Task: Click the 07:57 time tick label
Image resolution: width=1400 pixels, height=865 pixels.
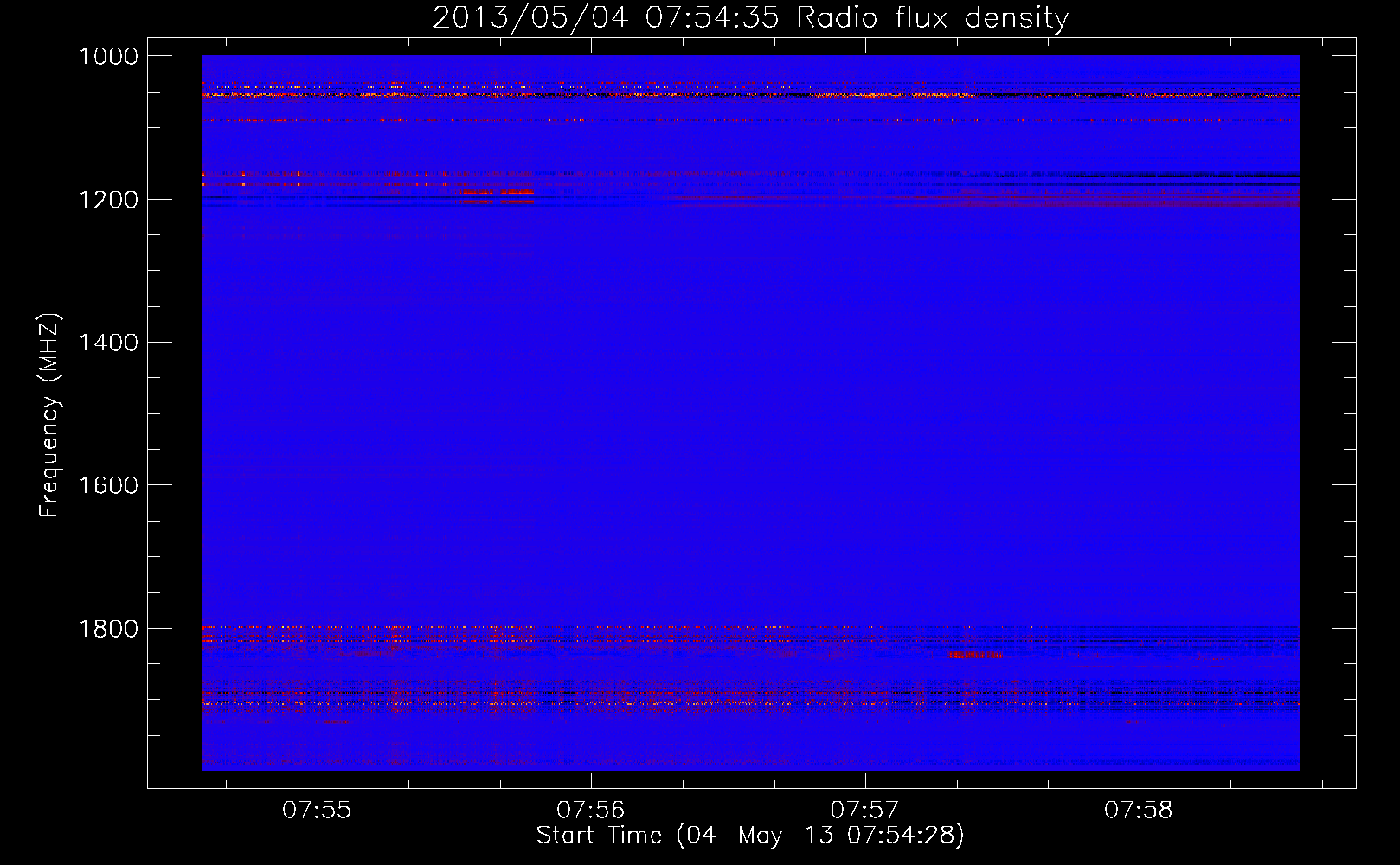Action: (865, 810)
